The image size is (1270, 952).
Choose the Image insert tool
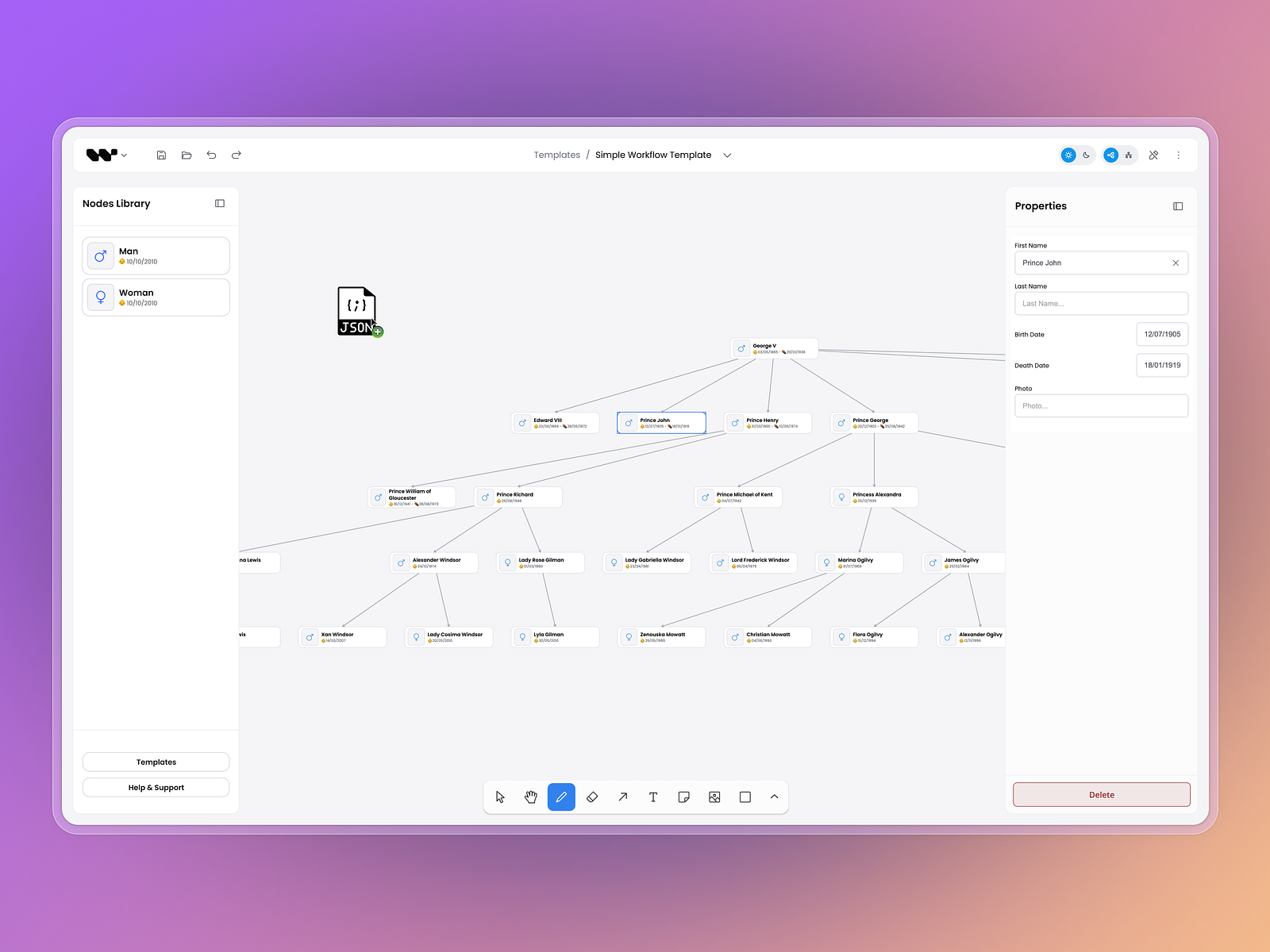[x=714, y=797]
